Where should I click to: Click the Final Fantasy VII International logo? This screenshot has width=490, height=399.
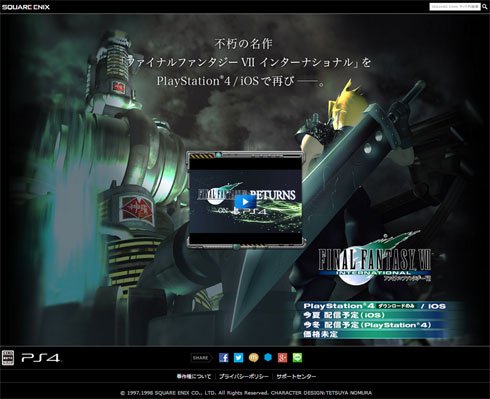click(374, 259)
